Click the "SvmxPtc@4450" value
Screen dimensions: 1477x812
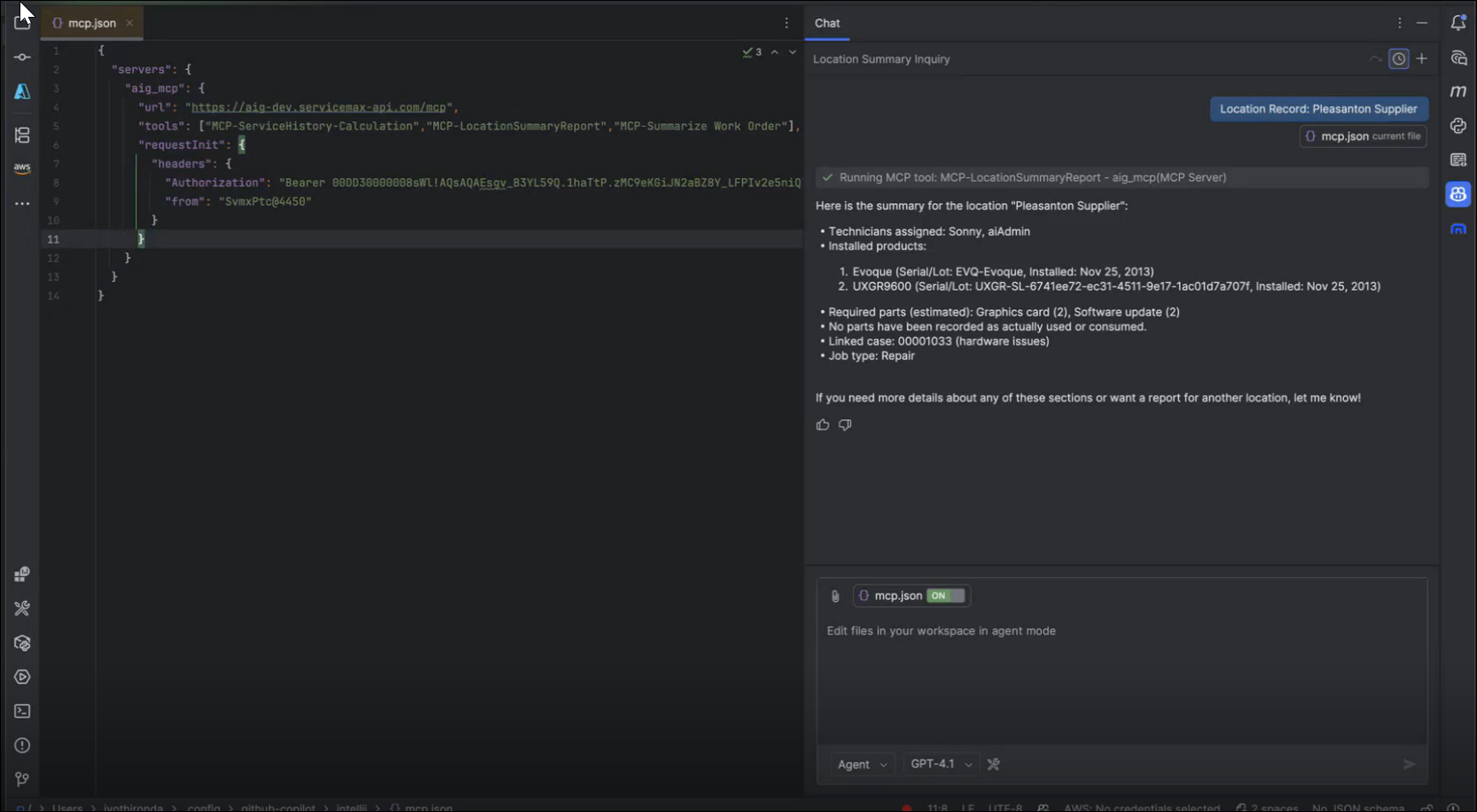tap(265, 202)
